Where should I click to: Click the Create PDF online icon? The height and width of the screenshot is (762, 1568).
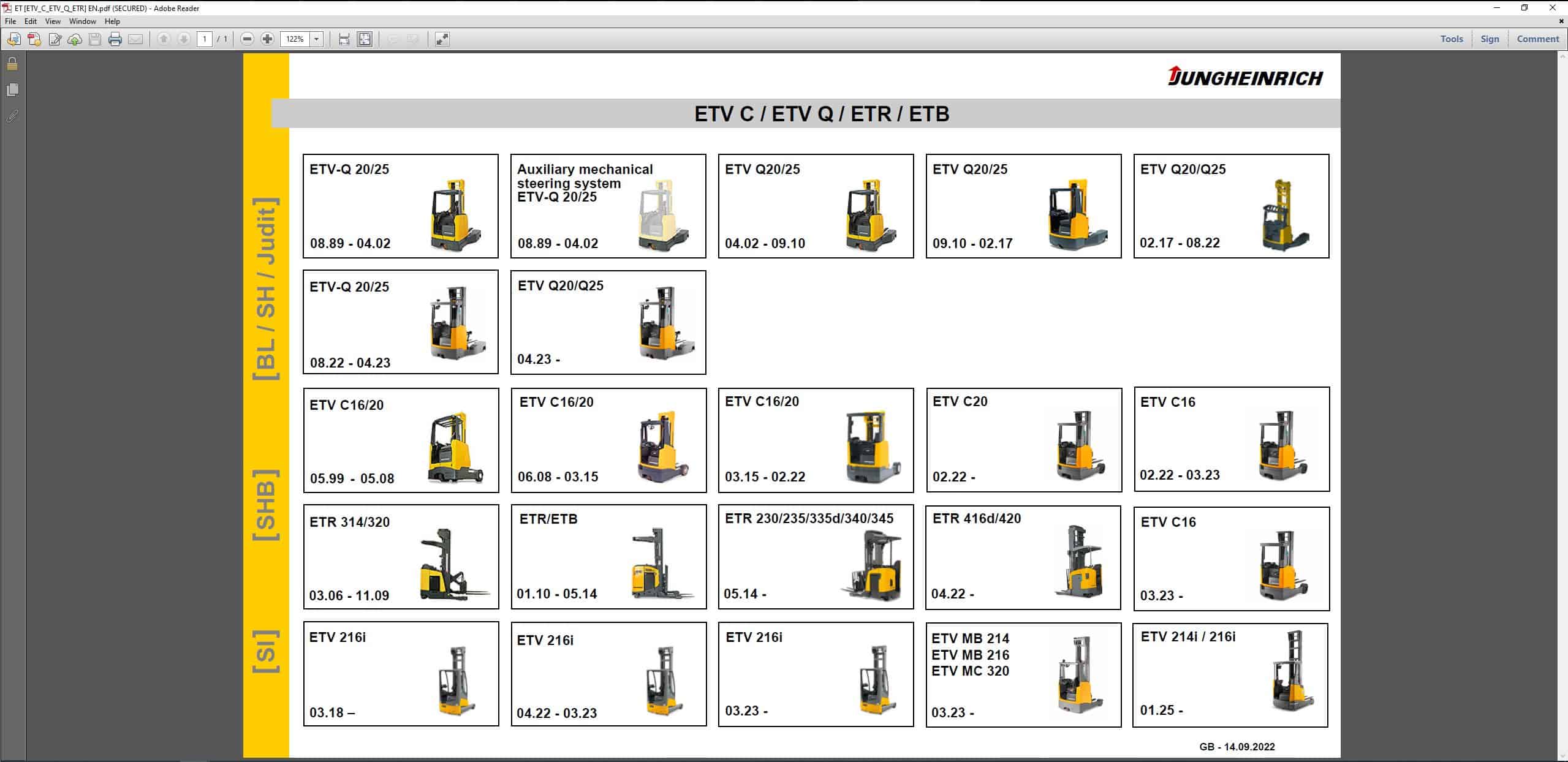pyautogui.click(x=34, y=39)
